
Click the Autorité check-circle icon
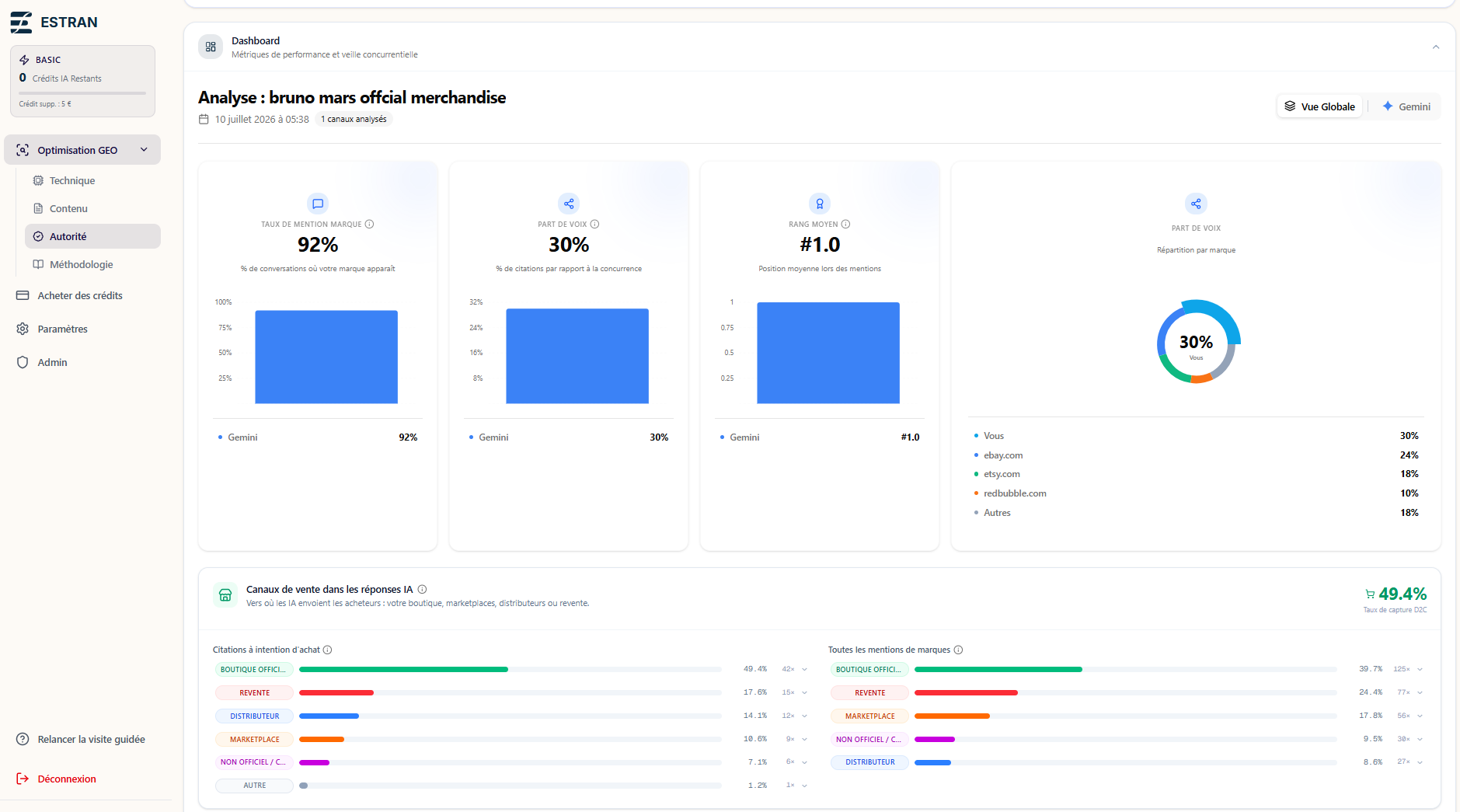(38, 236)
